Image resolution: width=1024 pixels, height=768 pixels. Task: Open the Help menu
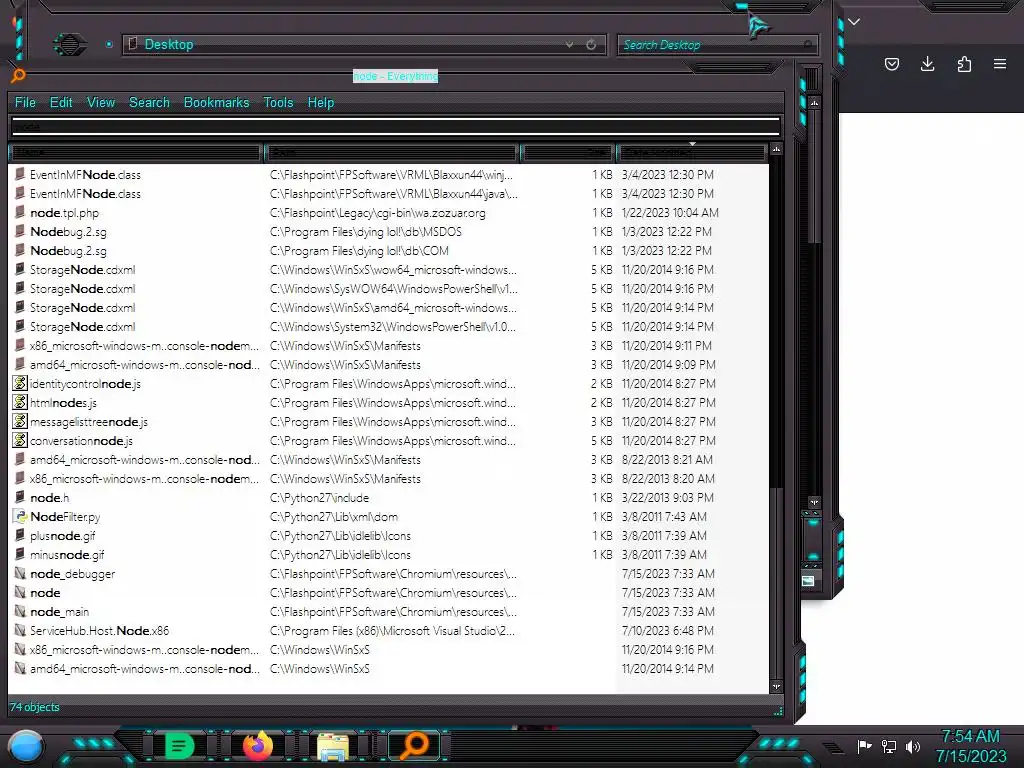321,103
